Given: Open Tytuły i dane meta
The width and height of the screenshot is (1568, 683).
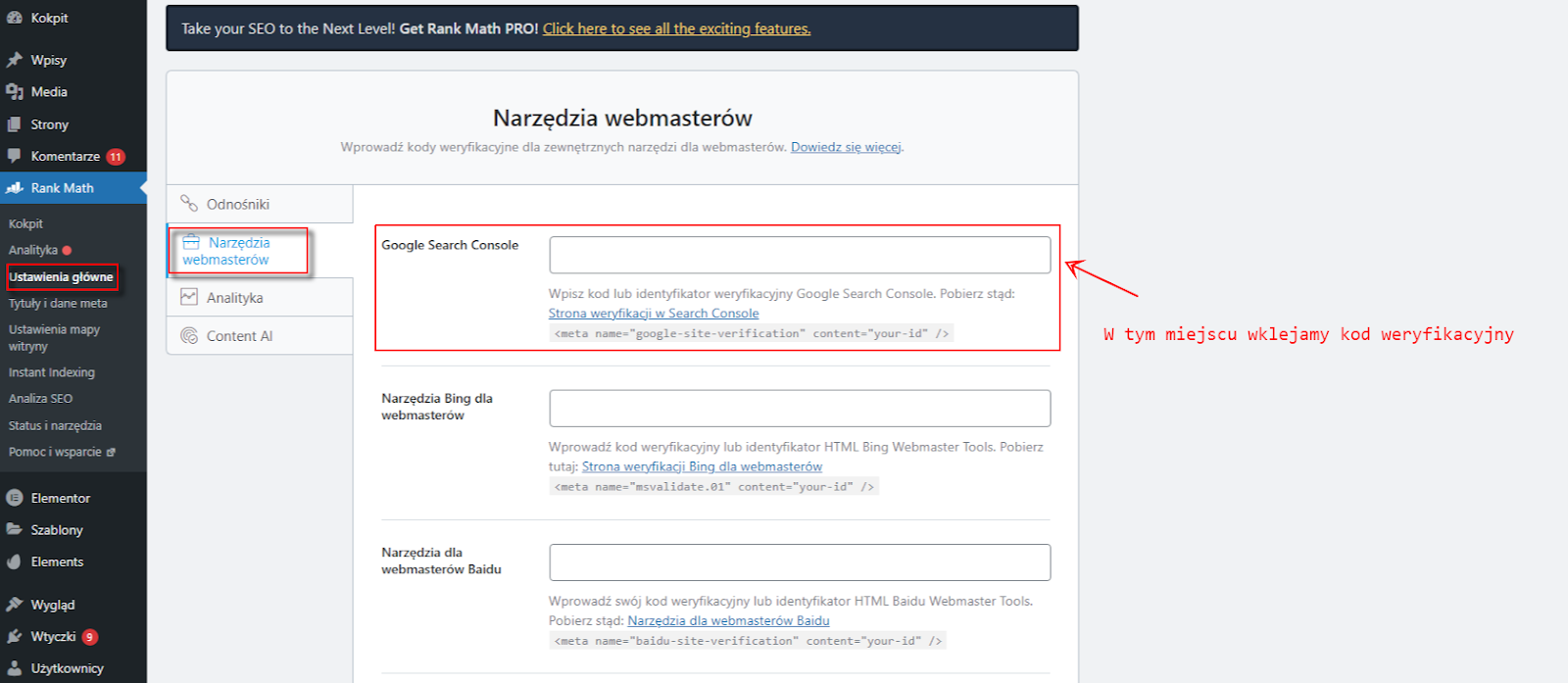Looking at the screenshot, I should 58,304.
